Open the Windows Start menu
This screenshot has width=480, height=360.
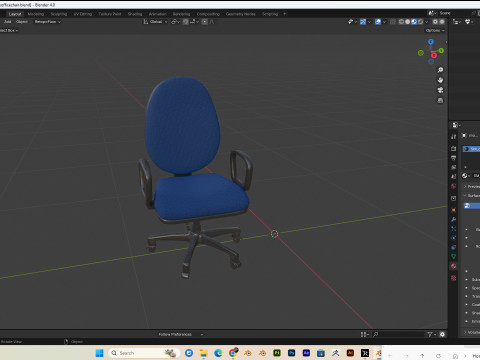tap(99, 353)
